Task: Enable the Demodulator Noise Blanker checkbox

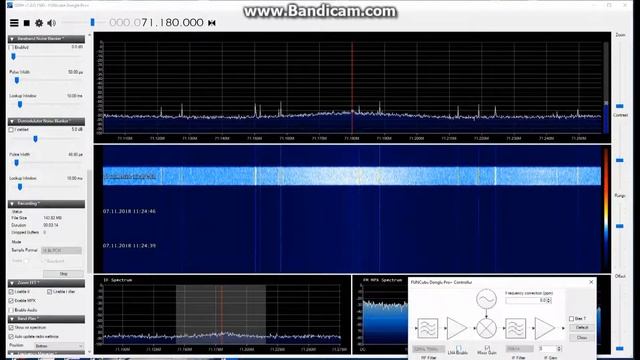Action: tap(11, 130)
